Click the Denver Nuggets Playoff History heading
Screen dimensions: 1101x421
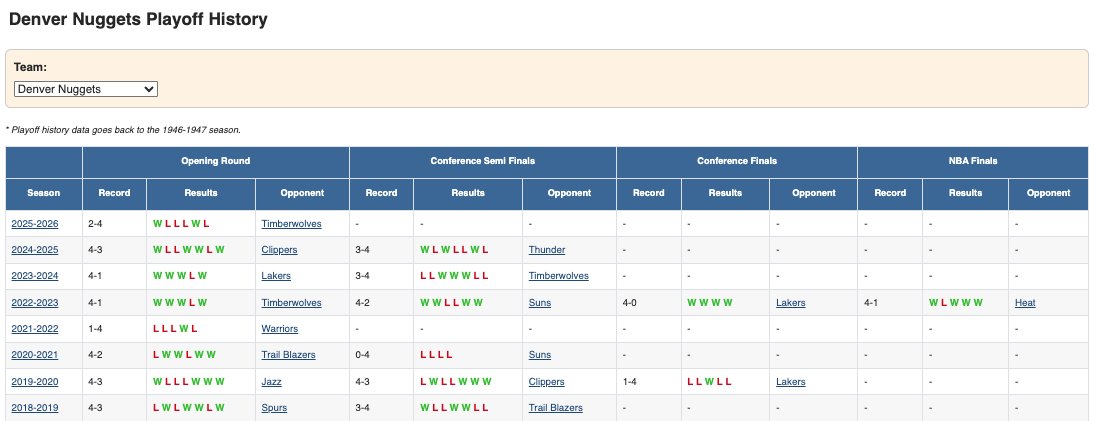click(138, 19)
